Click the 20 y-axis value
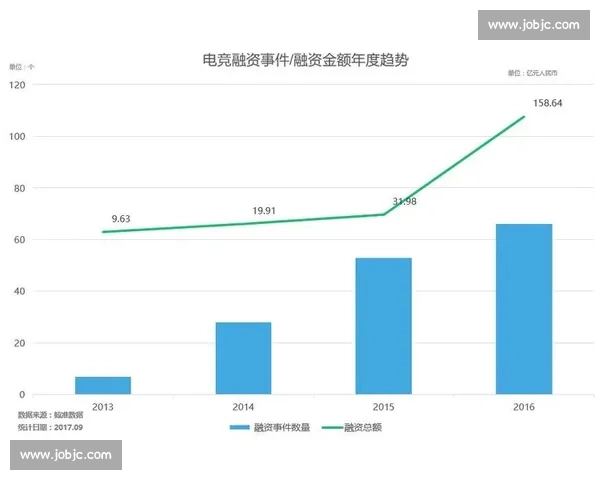This screenshot has width=600, height=480. pyautogui.click(x=20, y=343)
